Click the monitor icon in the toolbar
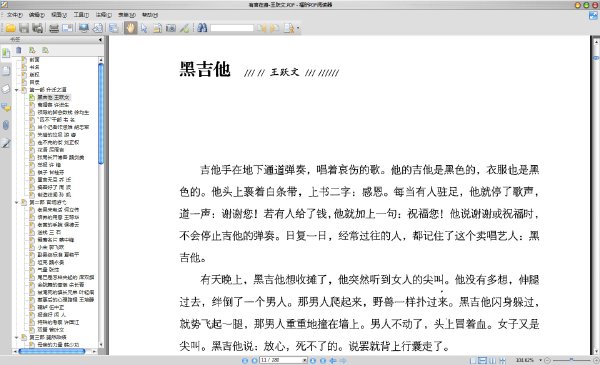The image size is (600, 365). coord(84,28)
